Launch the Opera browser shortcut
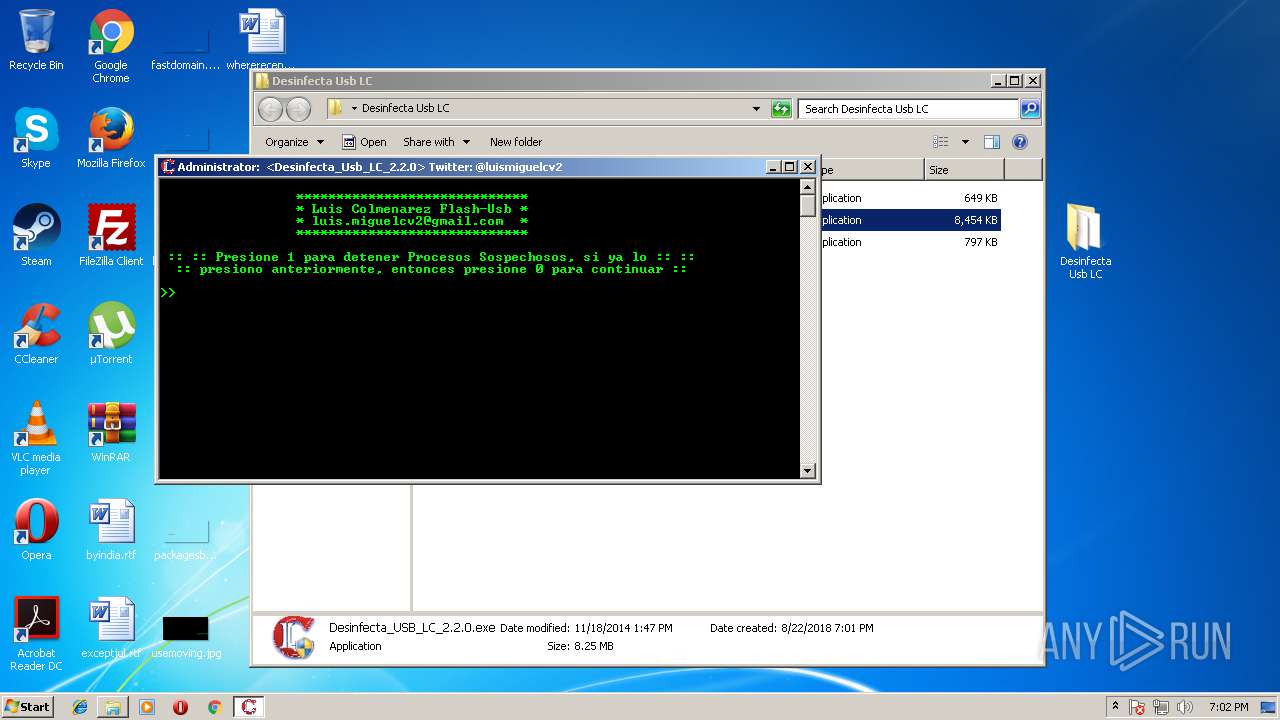This screenshot has height=720, width=1280. click(x=36, y=530)
